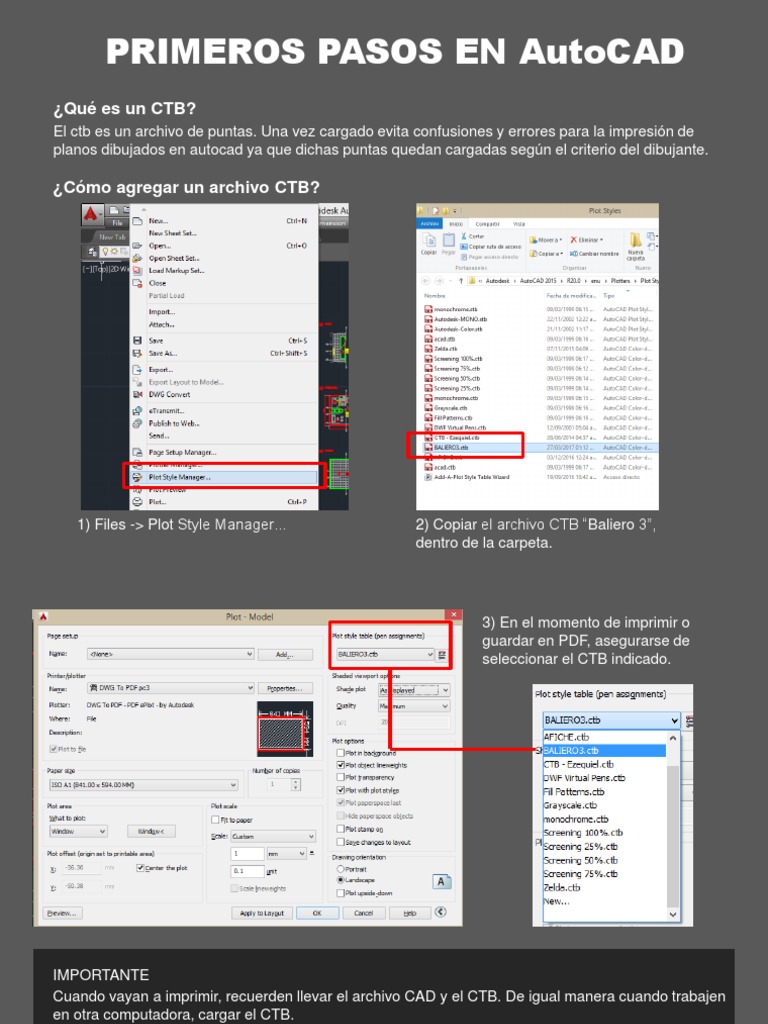This screenshot has height=1024, width=768.
Task: Click the layer lightbulb icon in AutoCAD toolbar
Action: (x=105, y=251)
